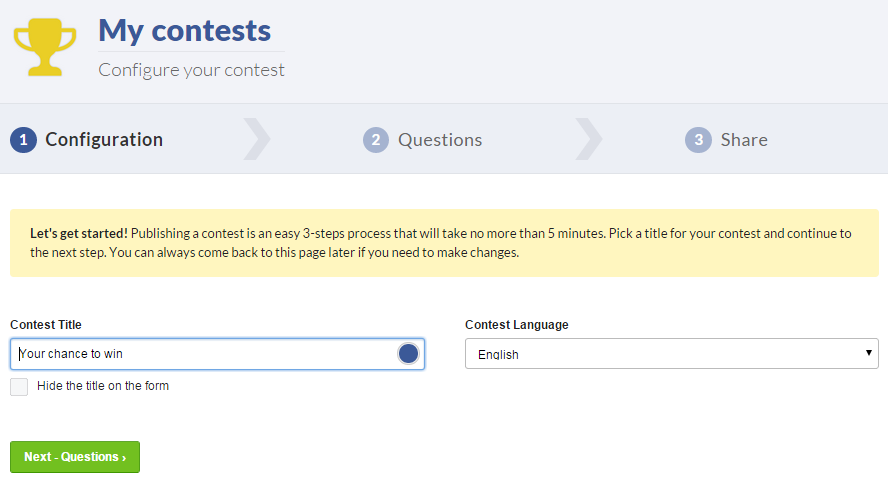Switch to the Questions step tab

point(422,140)
